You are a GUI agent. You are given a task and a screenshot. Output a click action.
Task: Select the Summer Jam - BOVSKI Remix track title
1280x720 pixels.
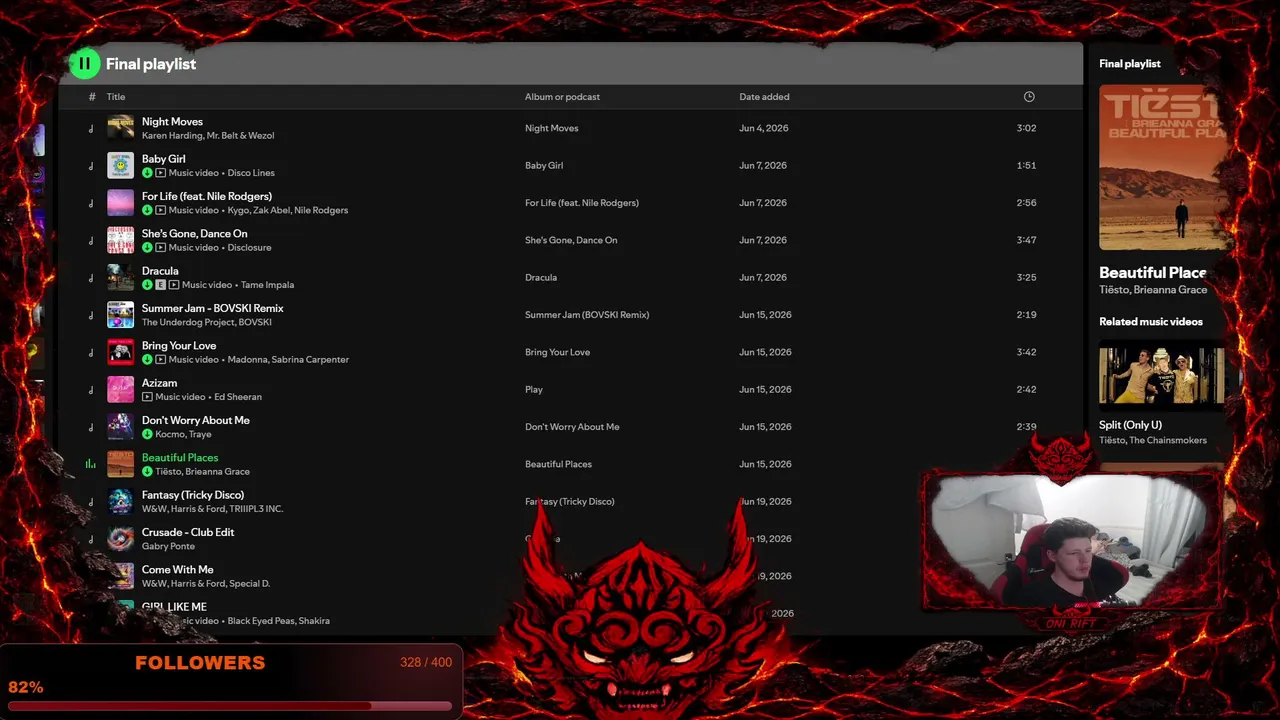pos(213,308)
